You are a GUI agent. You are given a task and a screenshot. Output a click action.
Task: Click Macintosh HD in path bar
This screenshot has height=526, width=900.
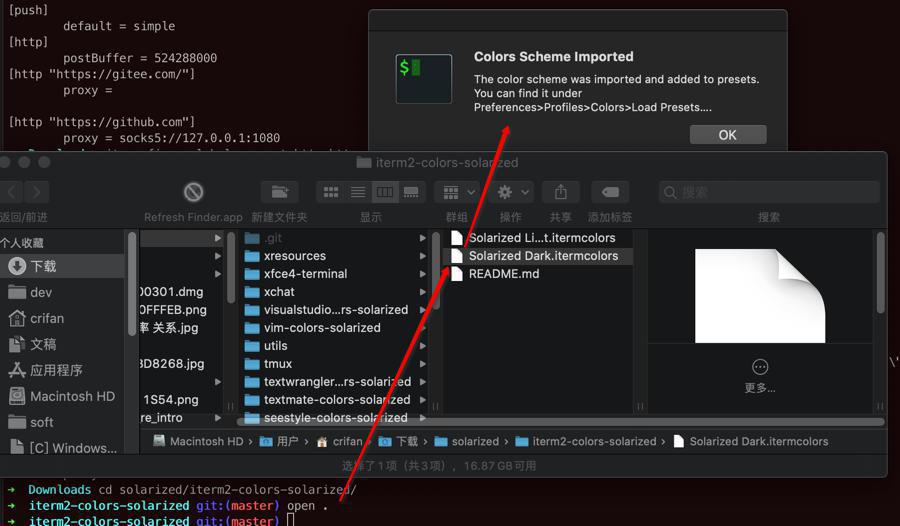(199, 441)
